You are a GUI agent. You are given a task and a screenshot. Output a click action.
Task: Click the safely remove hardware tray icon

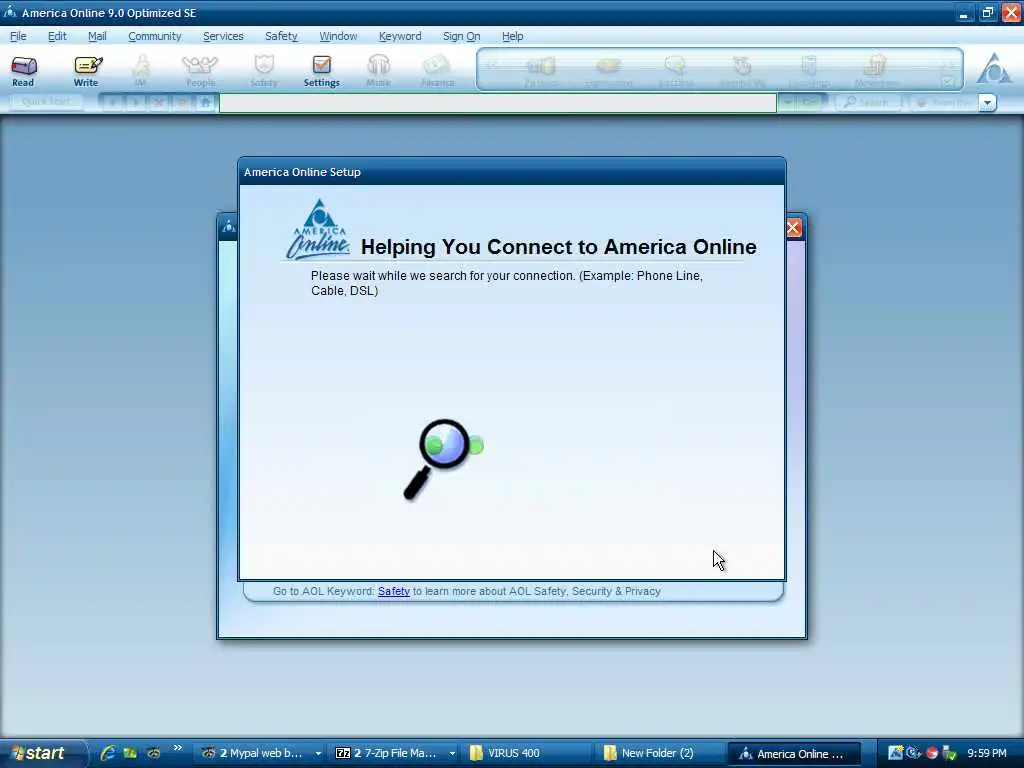pos(950,753)
